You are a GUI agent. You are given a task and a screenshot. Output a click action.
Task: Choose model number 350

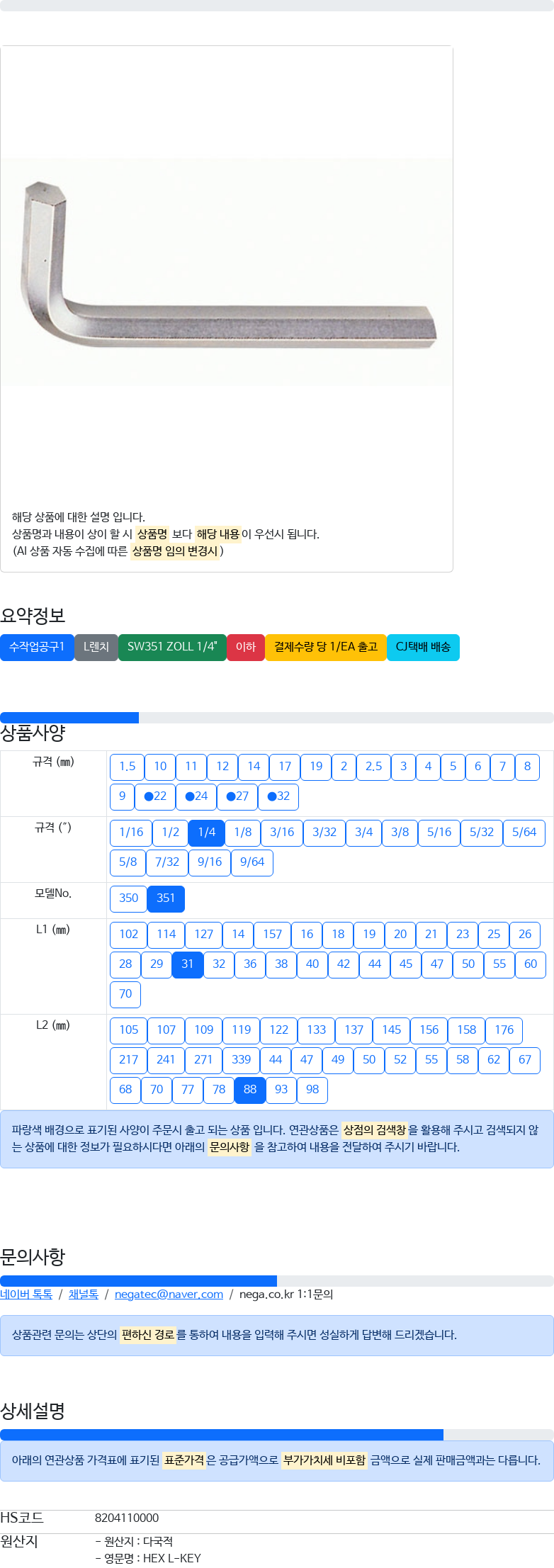(129, 898)
